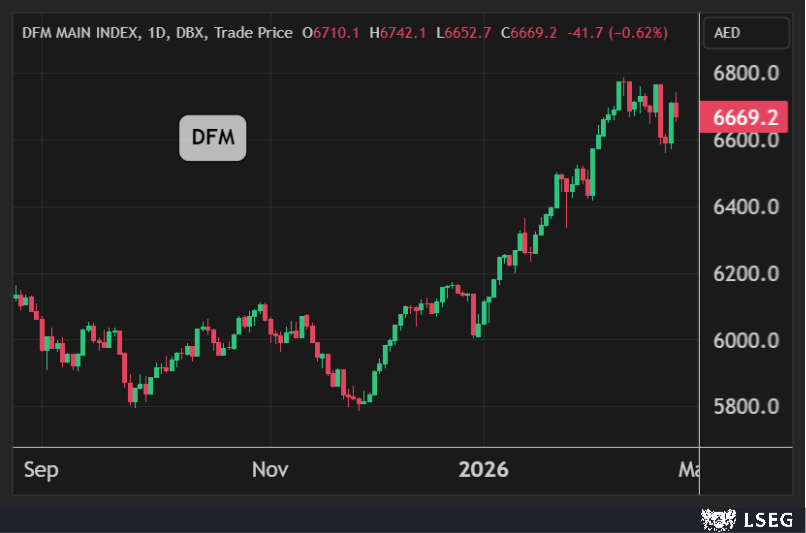Image resolution: width=806 pixels, height=533 pixels.
Task: Select the 2026 marker on time axis
Action: (483, 469)
